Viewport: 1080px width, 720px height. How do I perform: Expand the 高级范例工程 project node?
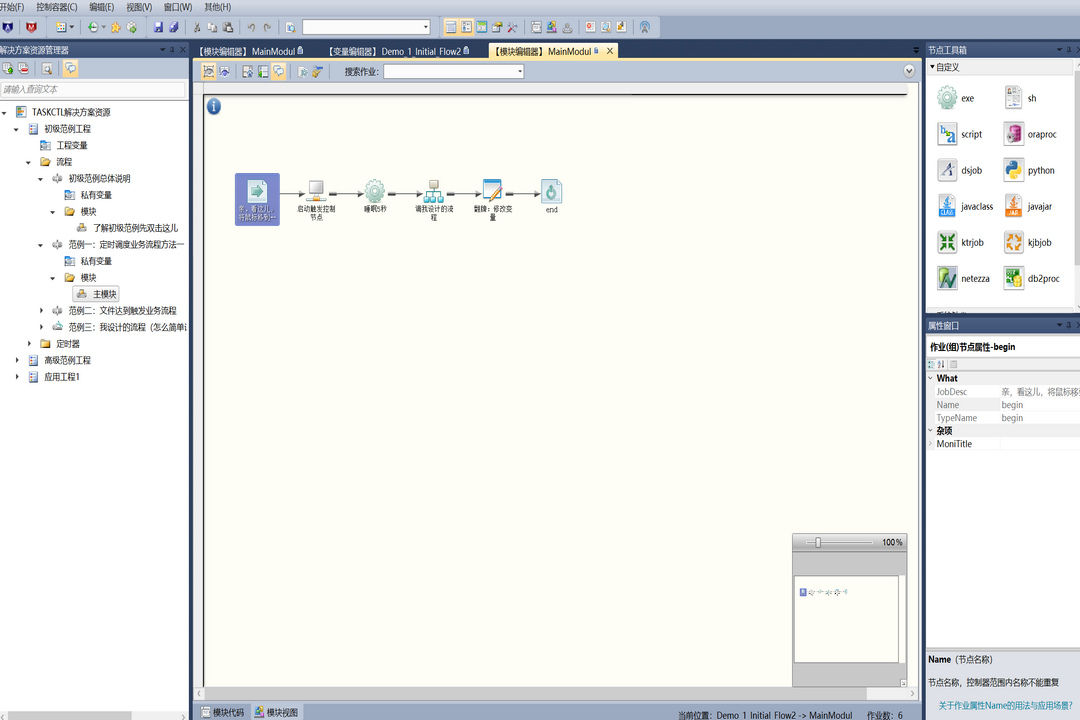pos(17,360)
